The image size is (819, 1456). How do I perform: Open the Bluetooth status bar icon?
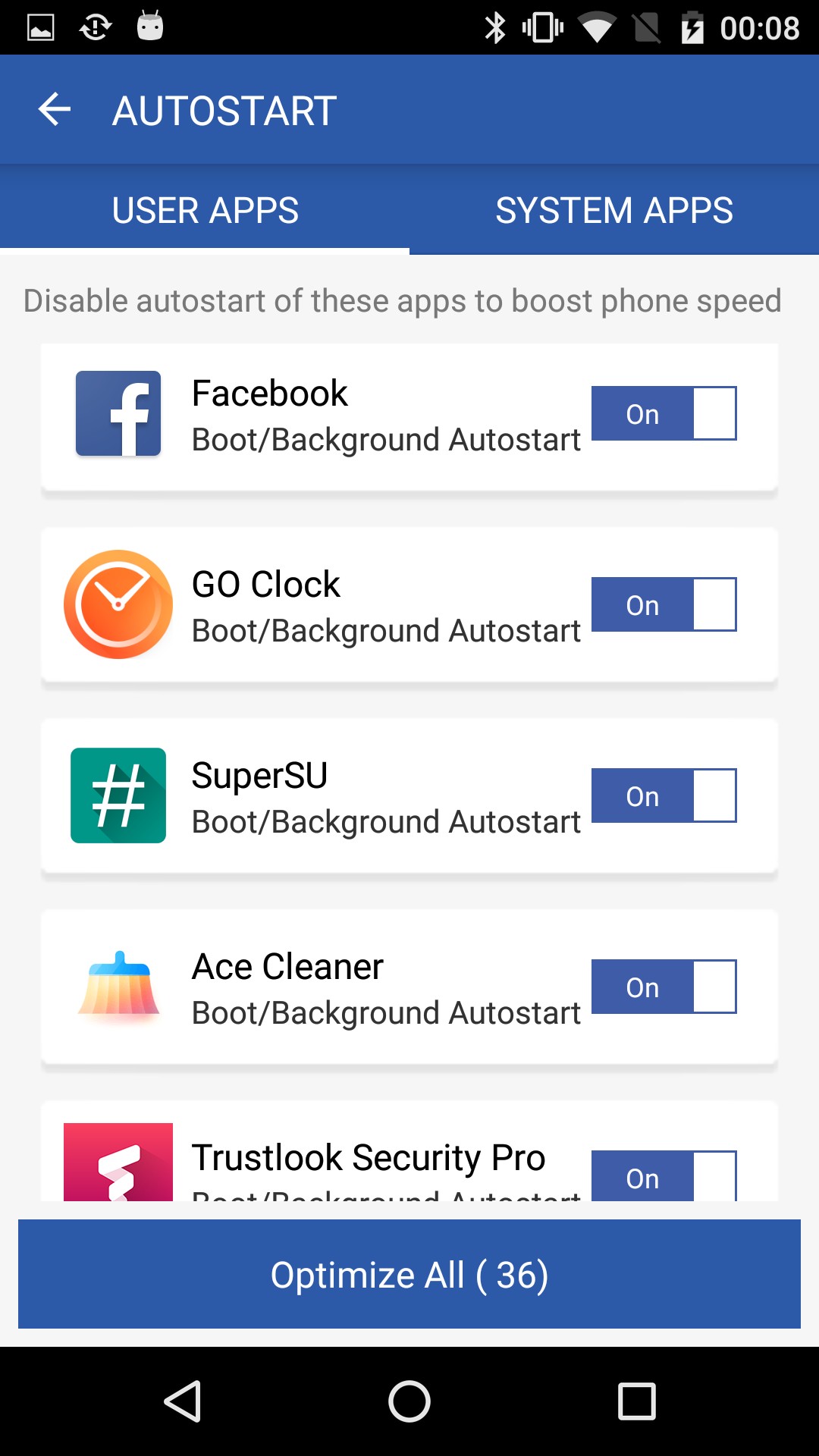pos(495,28)
